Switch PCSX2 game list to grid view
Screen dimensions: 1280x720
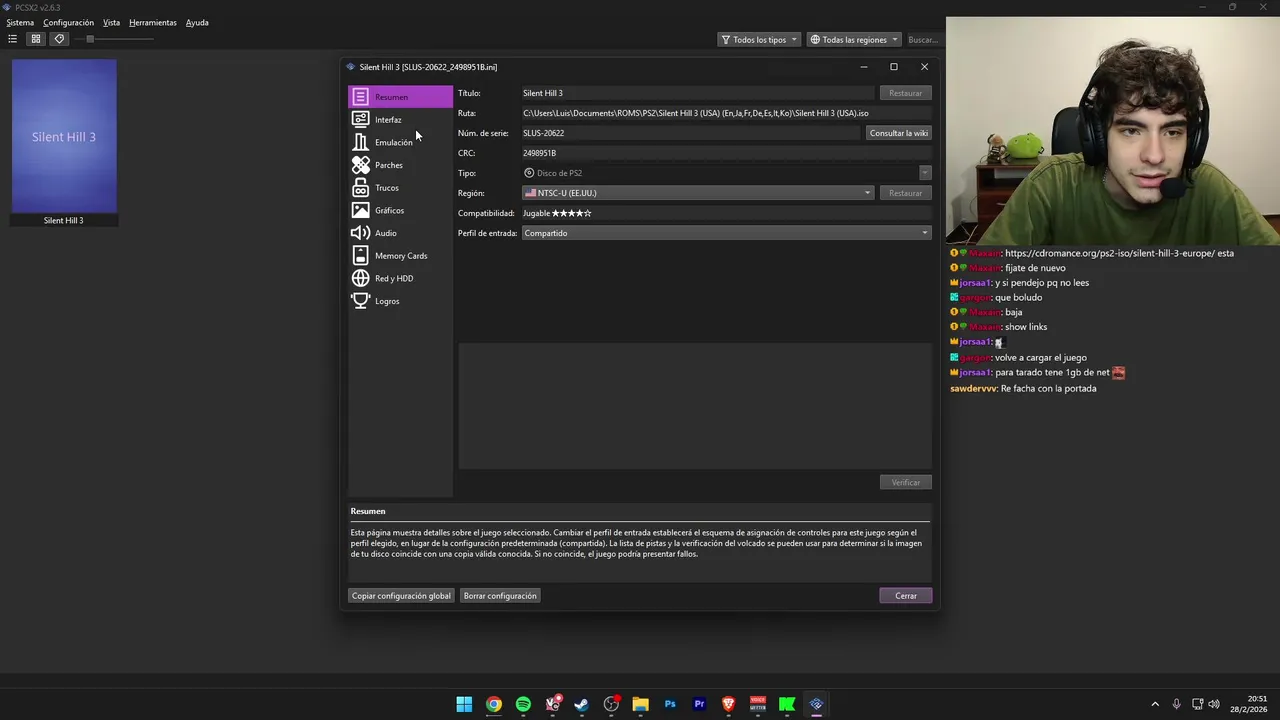[x=36, y=39]
